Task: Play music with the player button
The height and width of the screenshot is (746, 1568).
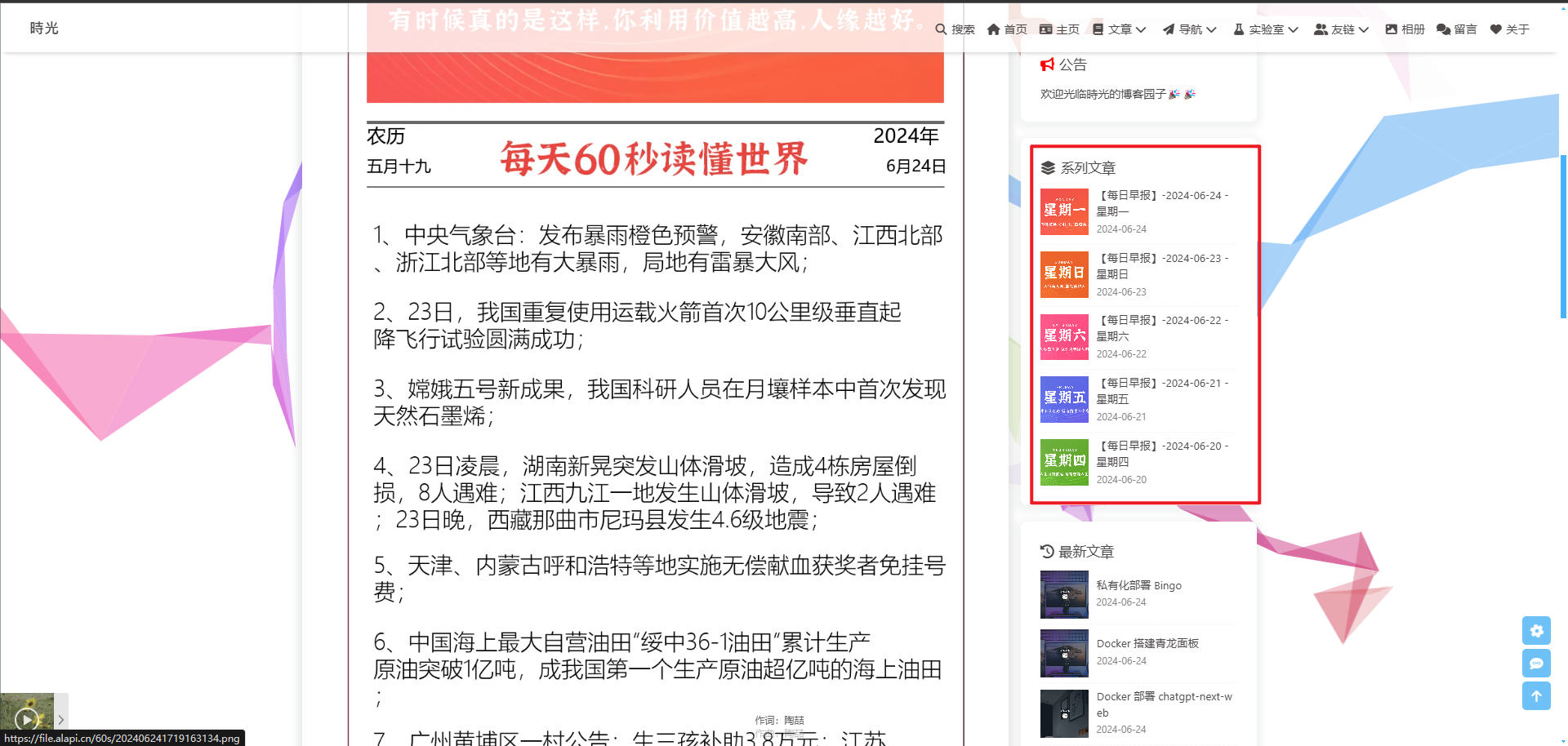Action: coord(27,719)
